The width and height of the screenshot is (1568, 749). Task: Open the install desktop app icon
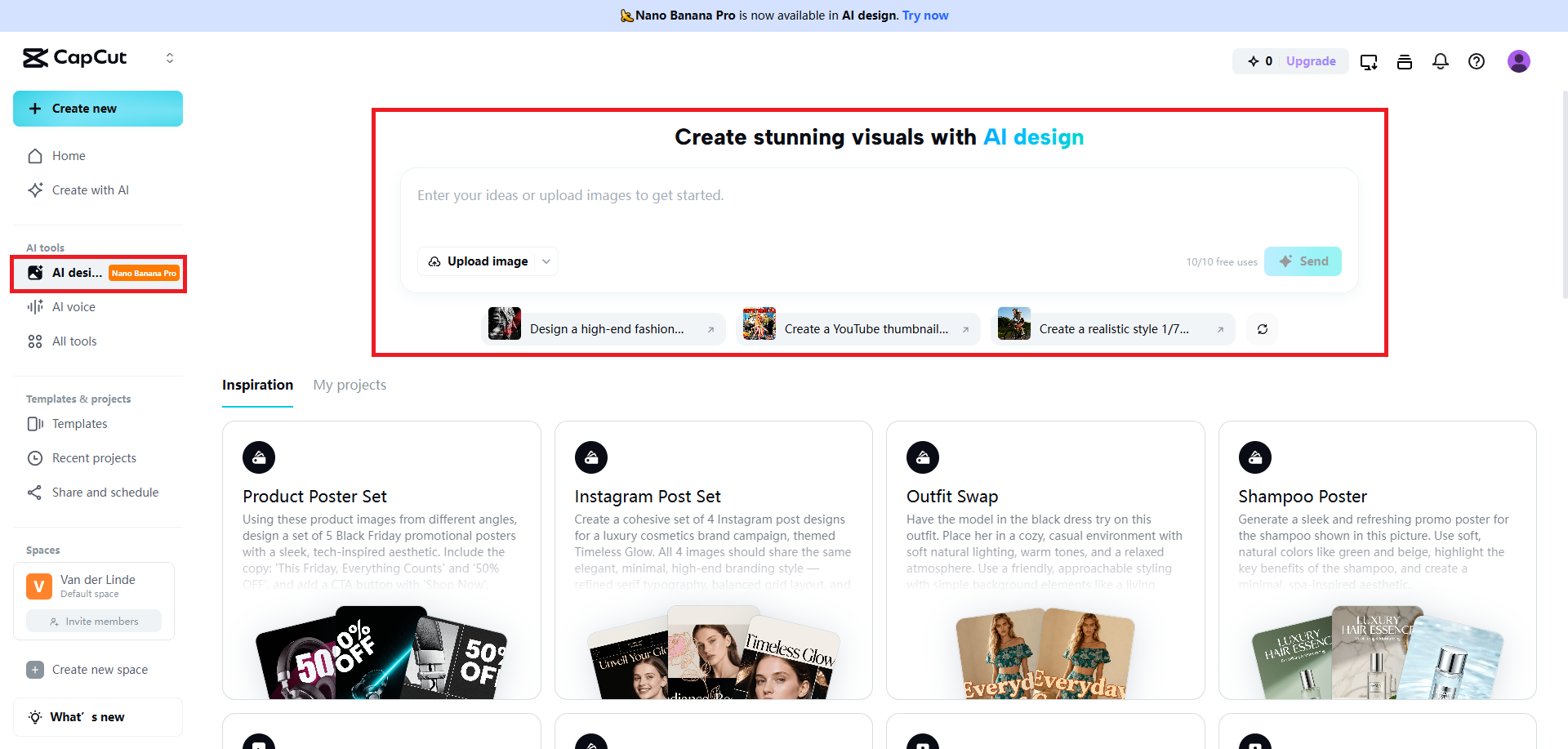1369,61
